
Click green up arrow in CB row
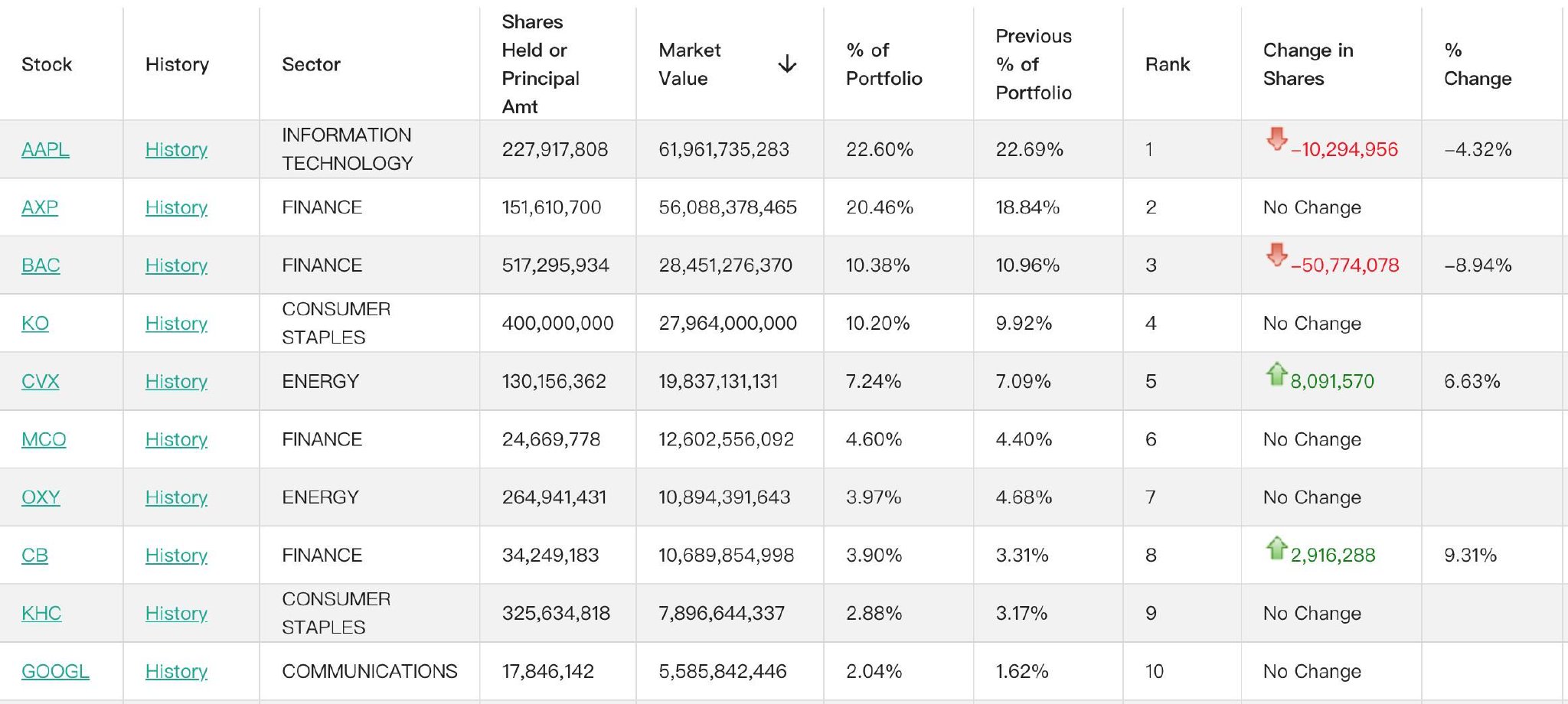[x=1276, y=547]
